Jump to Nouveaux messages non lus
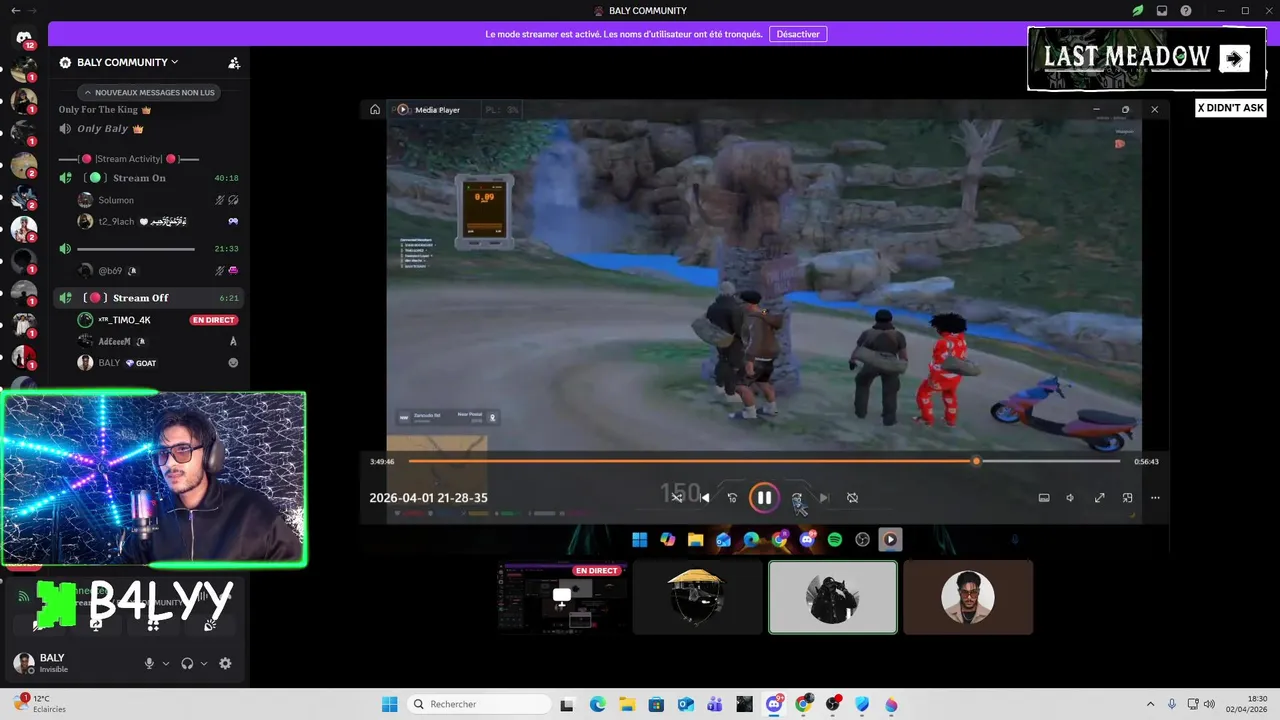Image resolution: width=1280 pixels, height=720 pixels. (149, 92)
